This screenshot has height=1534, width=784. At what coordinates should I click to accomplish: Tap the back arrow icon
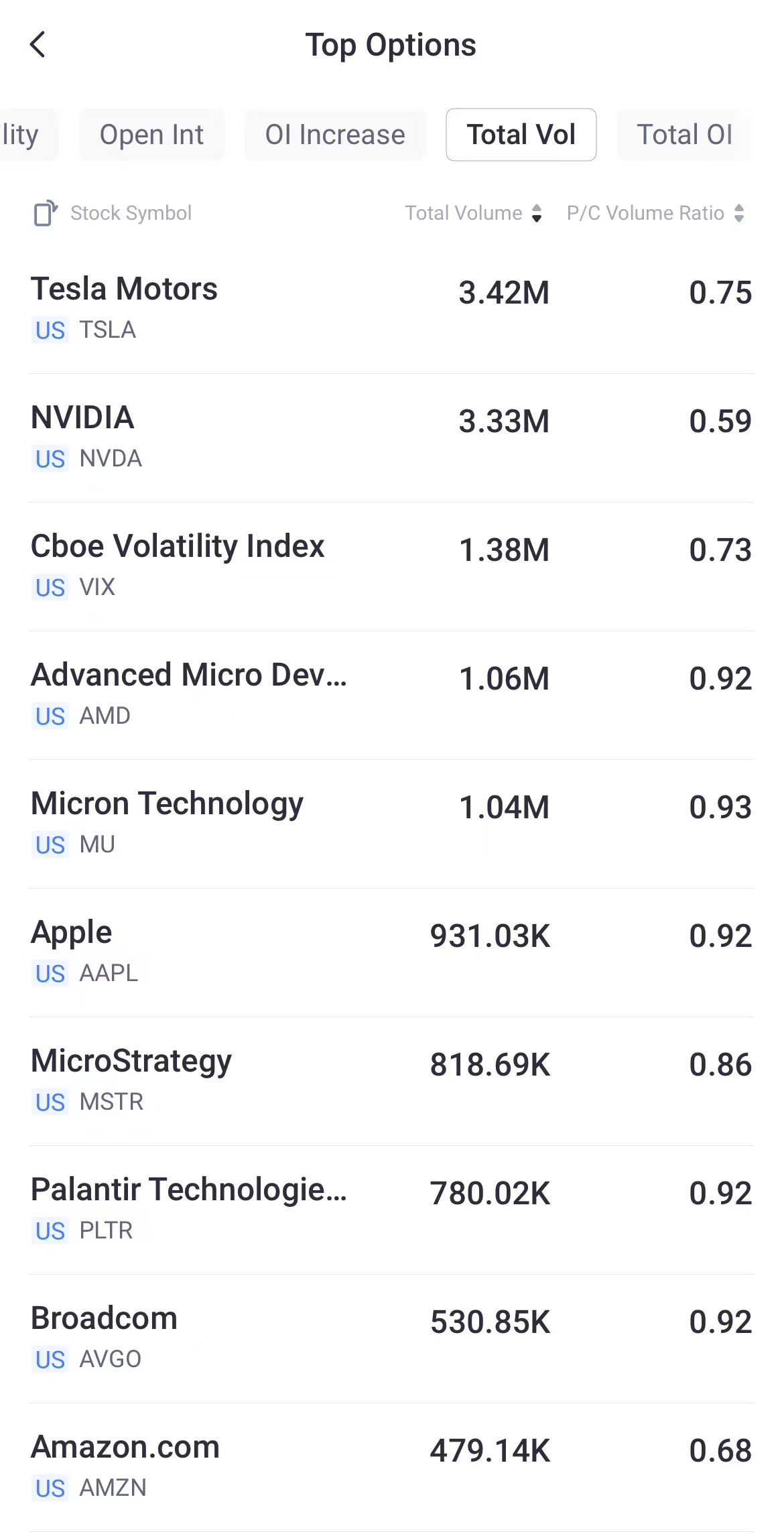(38, 45)
